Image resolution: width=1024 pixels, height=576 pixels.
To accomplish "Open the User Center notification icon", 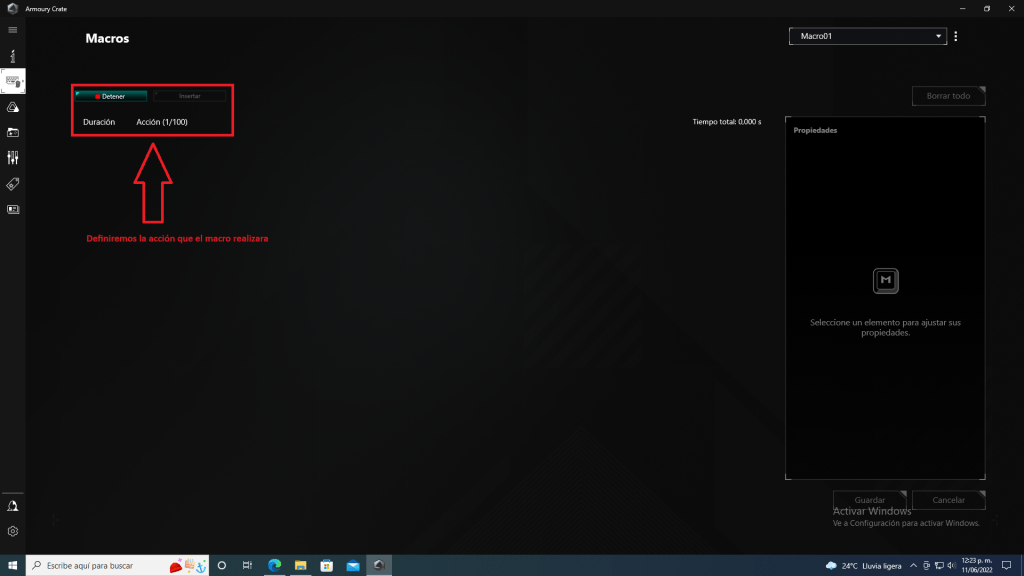I will click(13, 506).
